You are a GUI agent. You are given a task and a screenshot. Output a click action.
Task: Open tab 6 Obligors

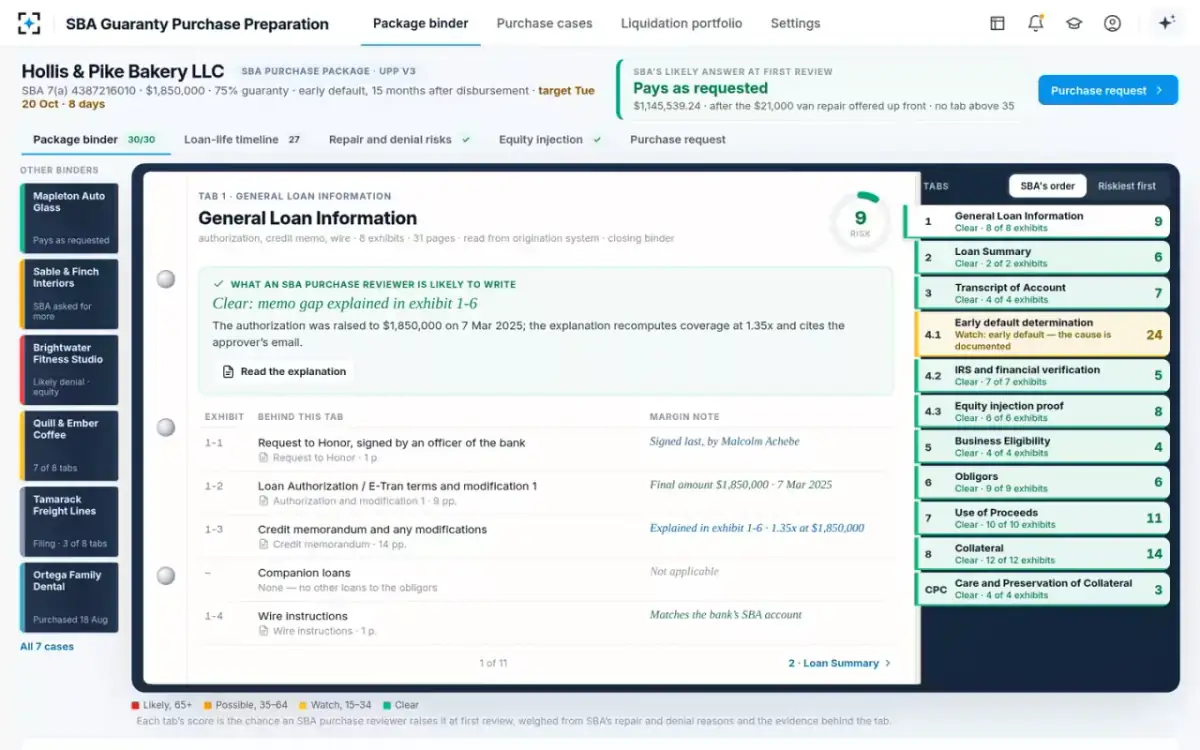pyautogui.click(x=1043, y=482)
